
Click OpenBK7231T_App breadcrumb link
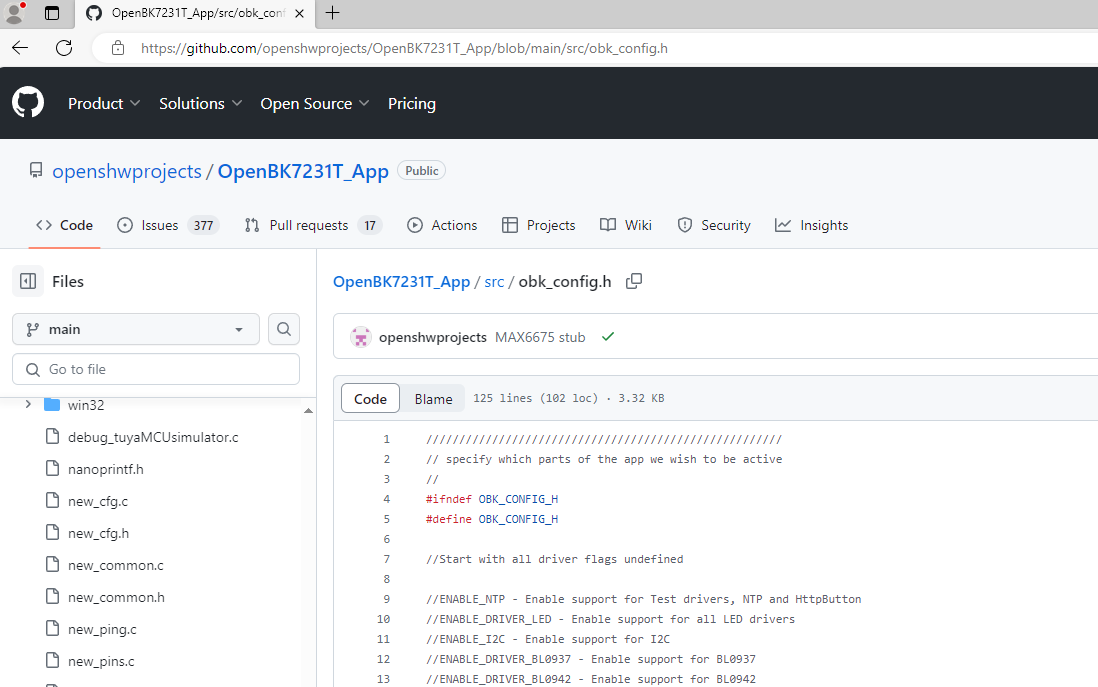point(401,282)
